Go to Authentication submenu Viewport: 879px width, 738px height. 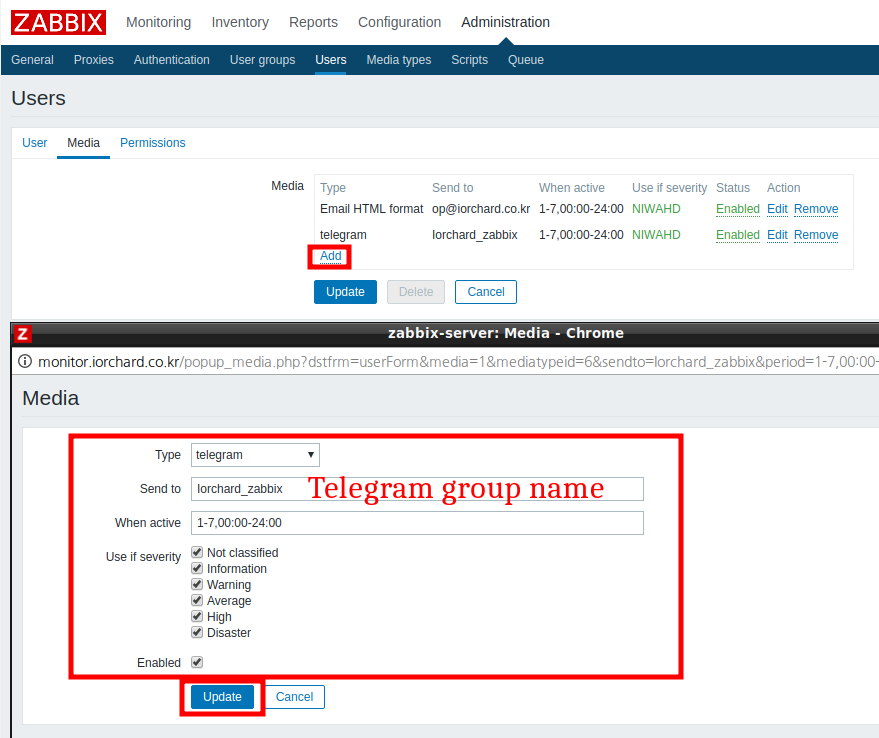[x=172, y=60]
